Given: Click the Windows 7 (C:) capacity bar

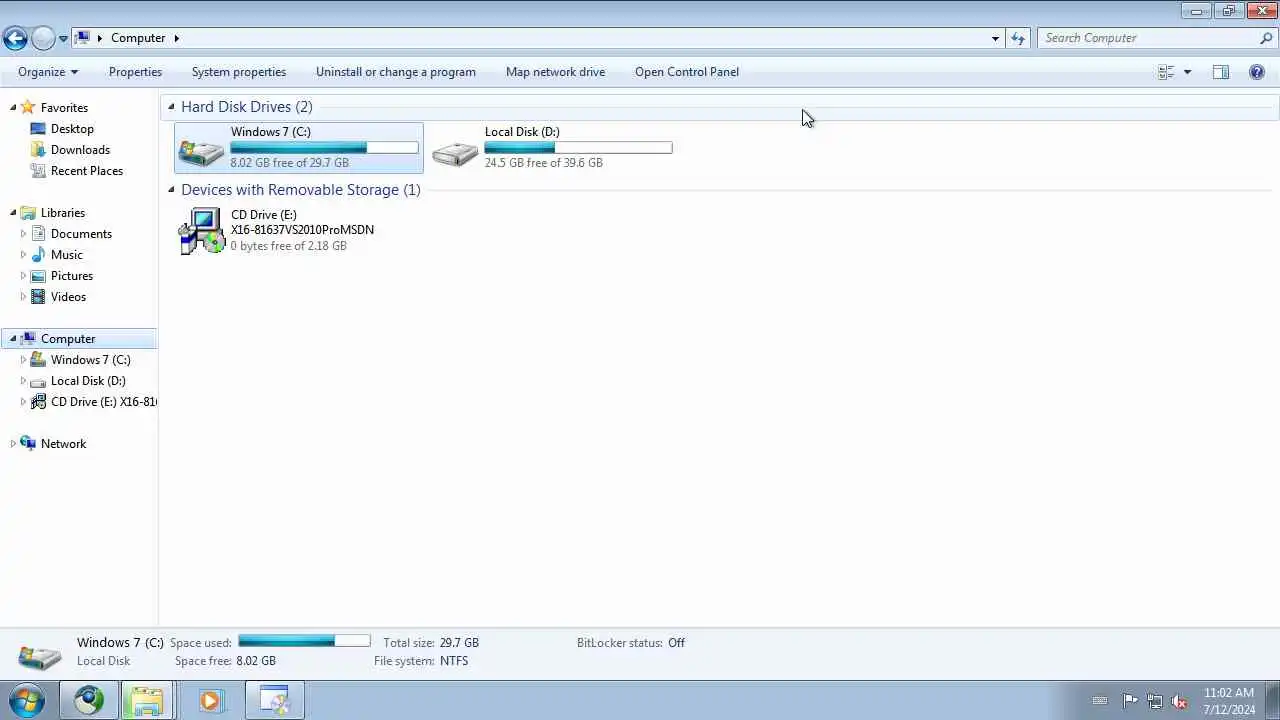Looking at the screenshot, I should tap(324, 148).
